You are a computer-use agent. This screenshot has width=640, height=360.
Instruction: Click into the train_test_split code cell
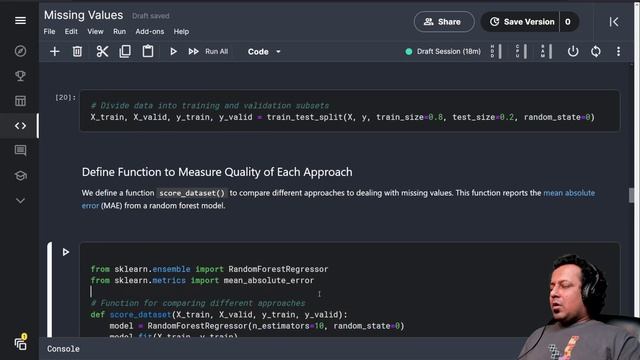click(x=350, y=111)
